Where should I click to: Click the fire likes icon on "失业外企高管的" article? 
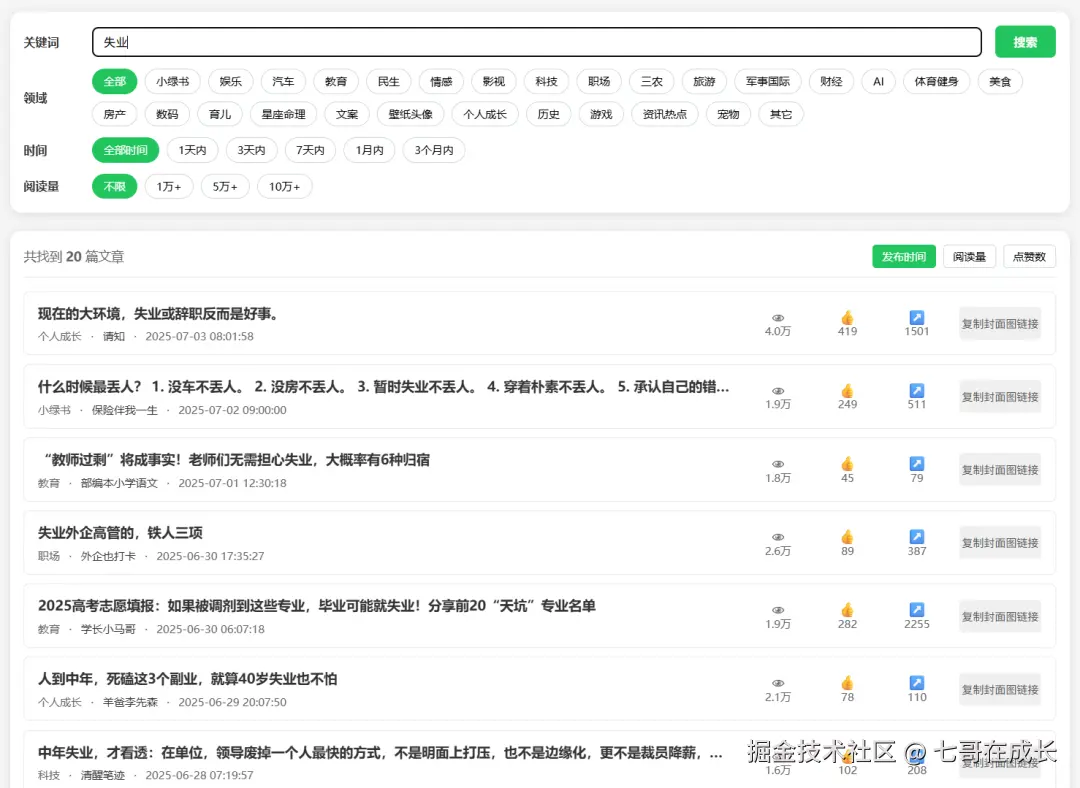(x=847, y=537)
